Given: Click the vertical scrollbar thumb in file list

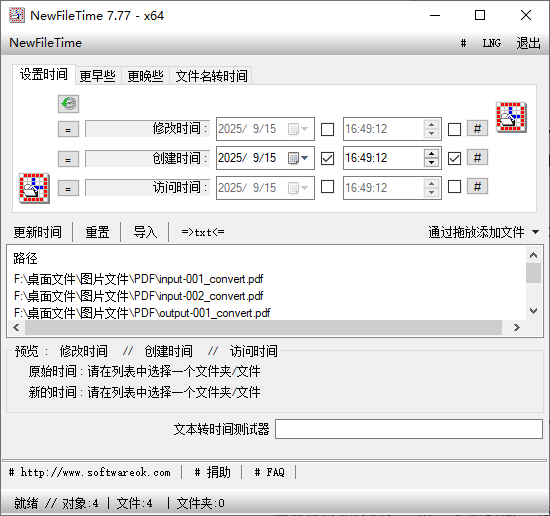Looking at the screenshot, I should coord(534,273).
